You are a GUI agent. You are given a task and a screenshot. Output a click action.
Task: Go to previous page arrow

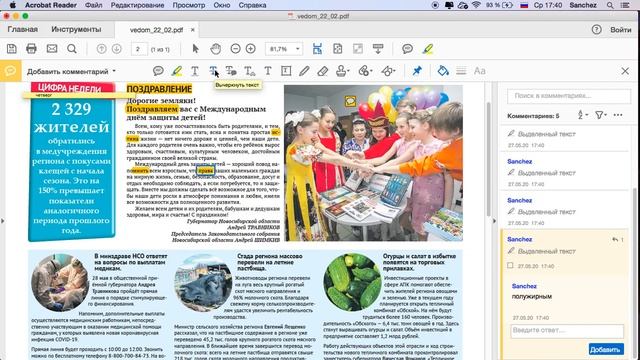tap(101, 49)
